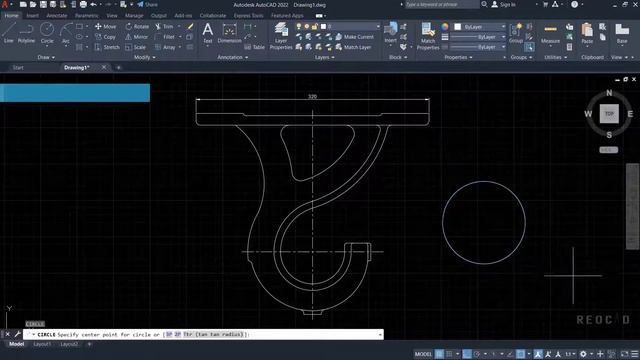Click Make Current layer button

tap(354, 37)
